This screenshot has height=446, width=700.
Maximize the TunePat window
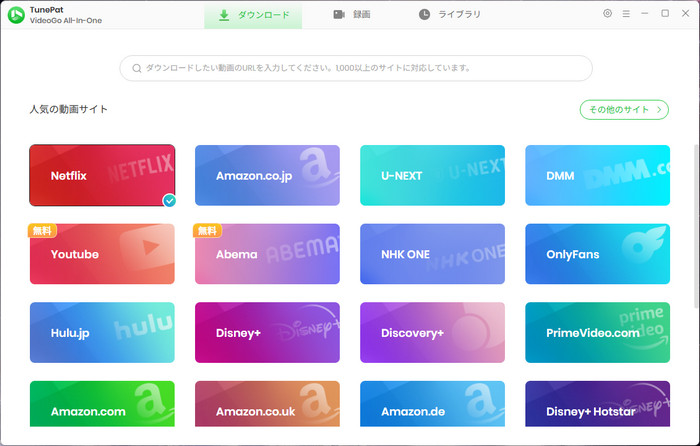[x=665, y=13]
